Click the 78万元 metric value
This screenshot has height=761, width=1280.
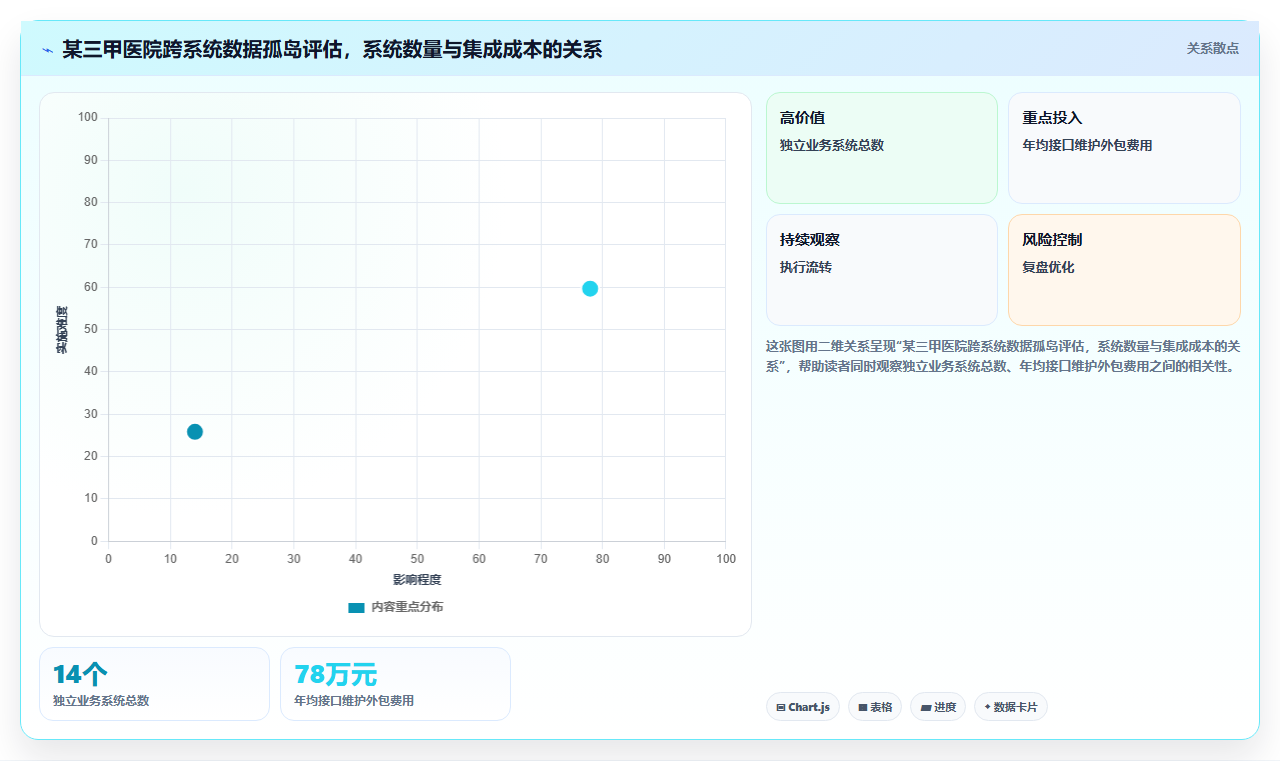[x=335, y=675]
